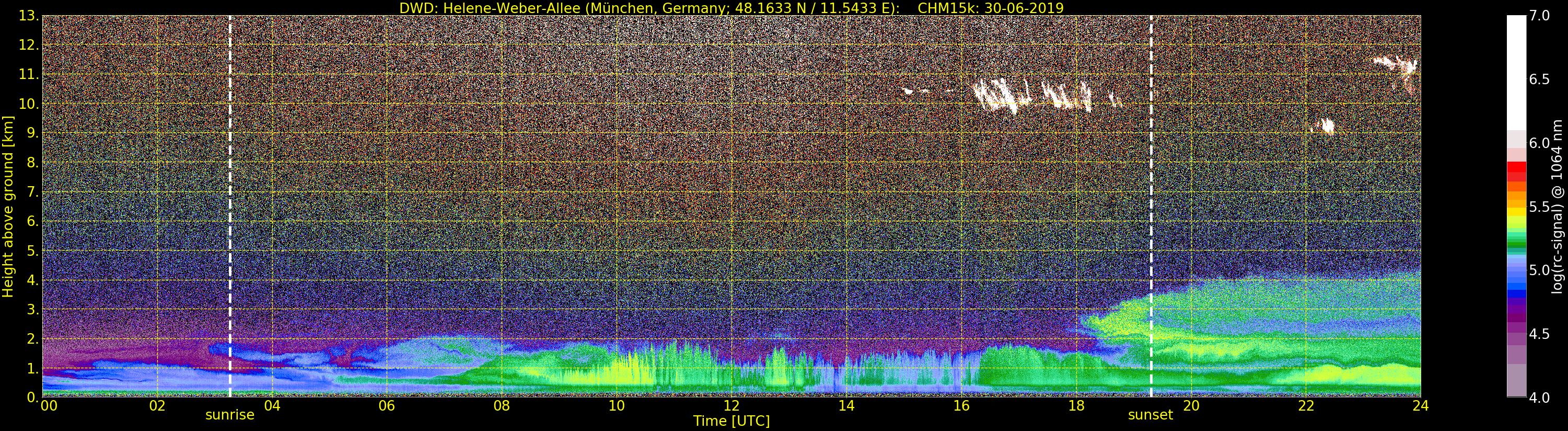Image resolution: width=1568 pixels, height=431 pixels.
Task: Click the y-axis tick label '3.'
Action: (32, 309)
